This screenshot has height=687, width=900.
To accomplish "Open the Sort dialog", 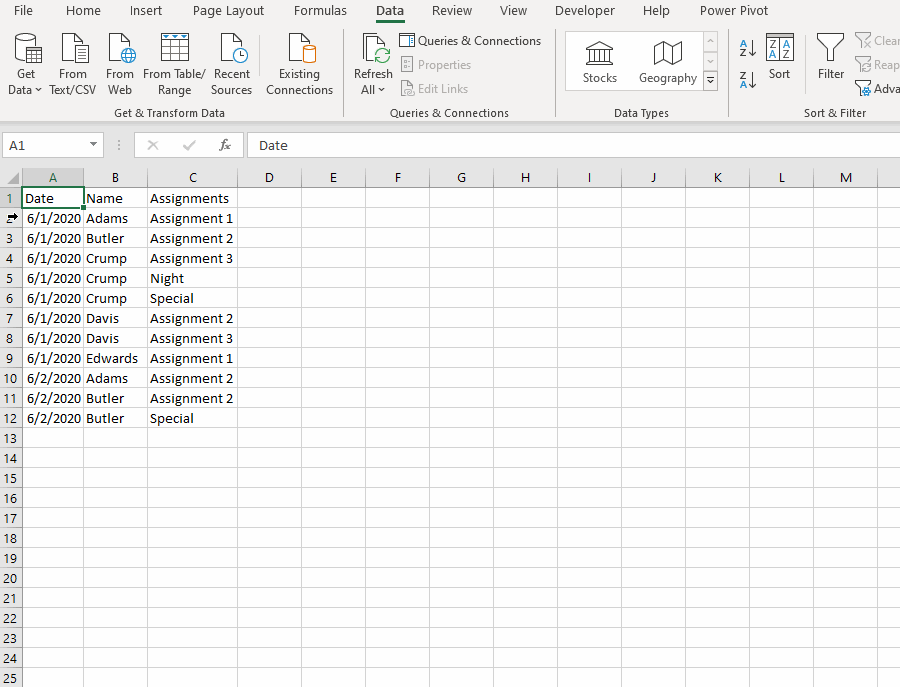I will 779,56.
